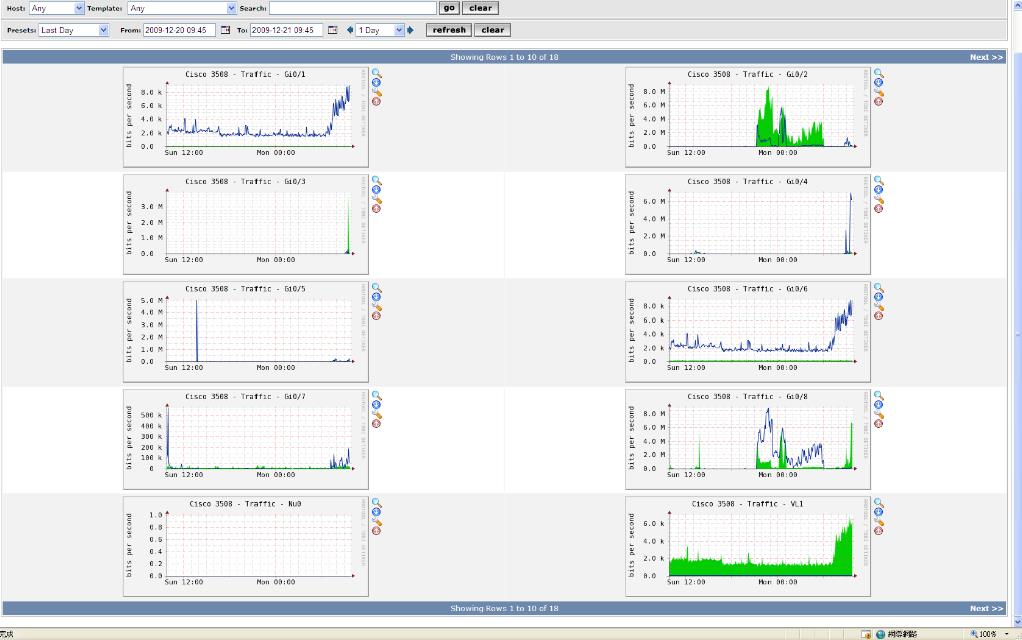The image size is (1022, 640).
Task: Open the To date calendar picker
Action: (333, 30)
